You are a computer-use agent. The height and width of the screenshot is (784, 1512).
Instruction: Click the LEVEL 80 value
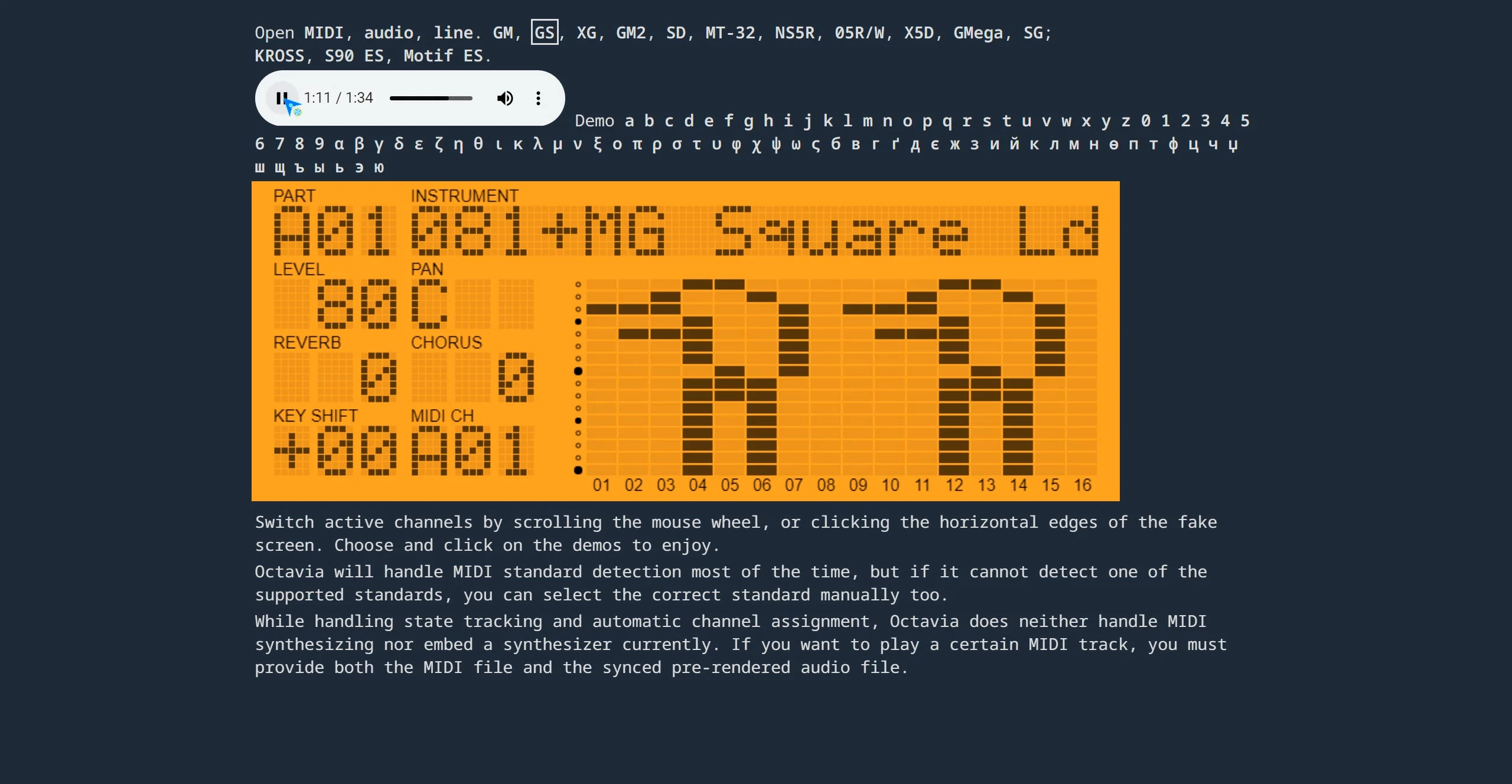pos(334,304)
